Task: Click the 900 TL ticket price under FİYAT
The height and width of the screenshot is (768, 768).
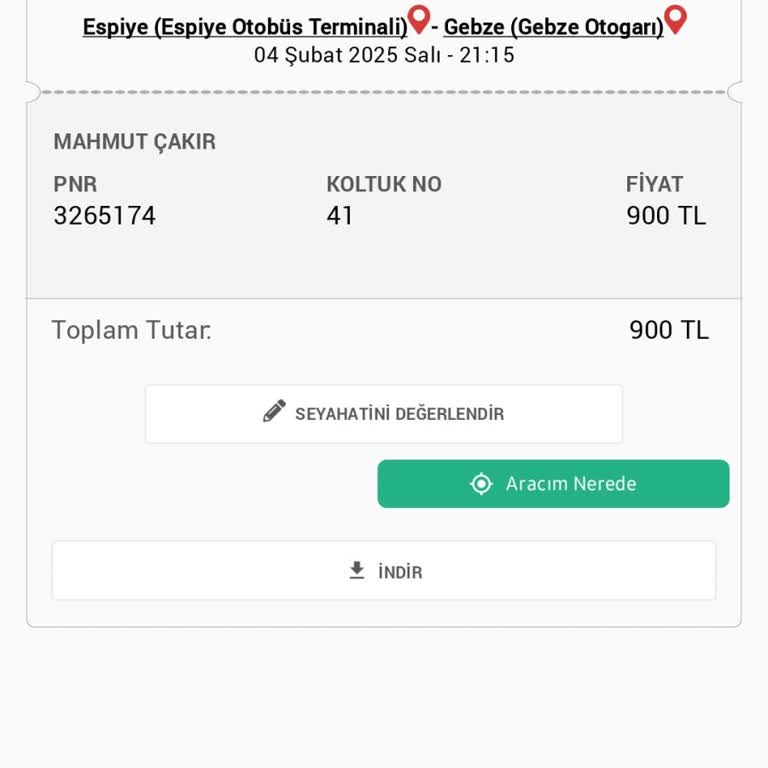Action: [x=666, y=216]
